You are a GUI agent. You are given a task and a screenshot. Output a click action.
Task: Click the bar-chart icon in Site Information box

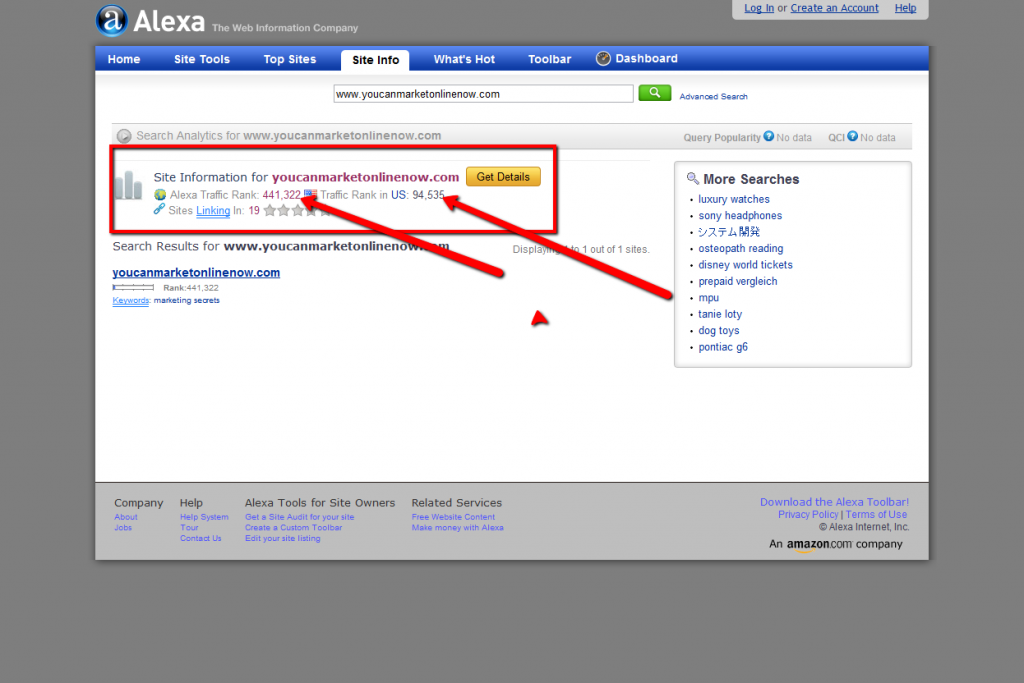coord(128,183)
